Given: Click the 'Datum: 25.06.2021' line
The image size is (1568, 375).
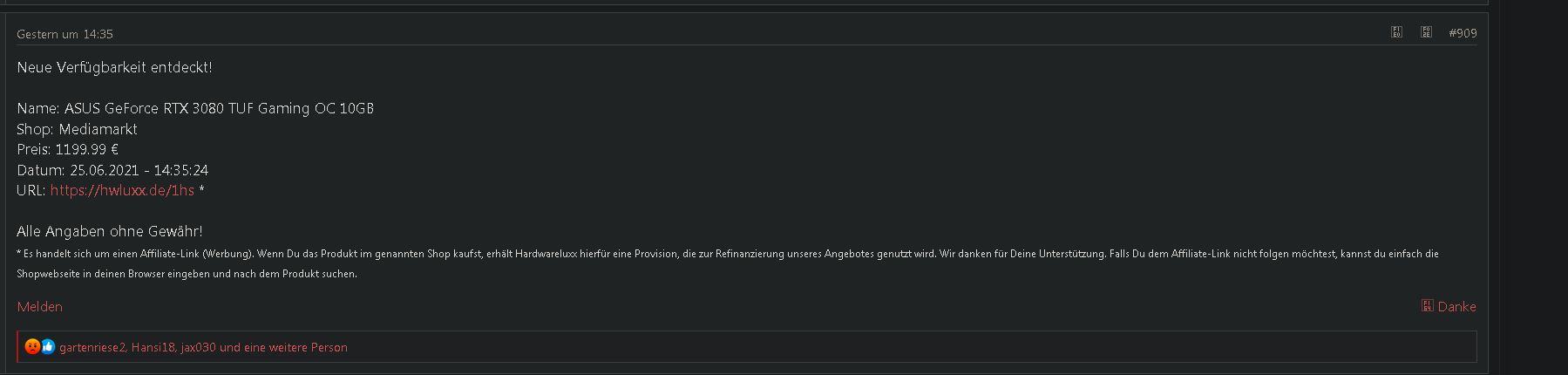Looking at the screenshot, I should pyautogui.click(x=112, y=170).
